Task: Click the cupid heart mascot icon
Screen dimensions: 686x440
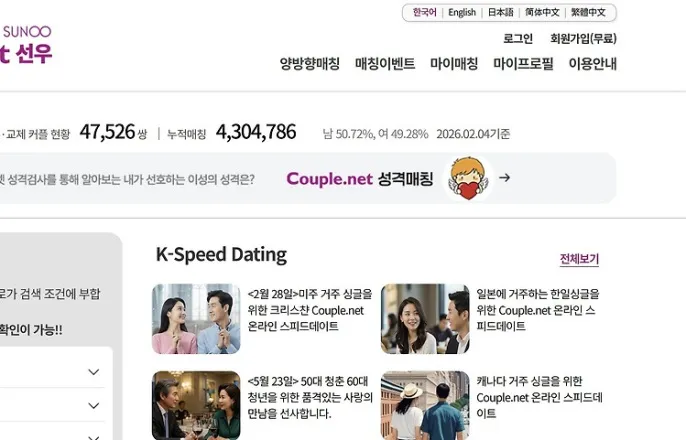Action: point(468,178)
